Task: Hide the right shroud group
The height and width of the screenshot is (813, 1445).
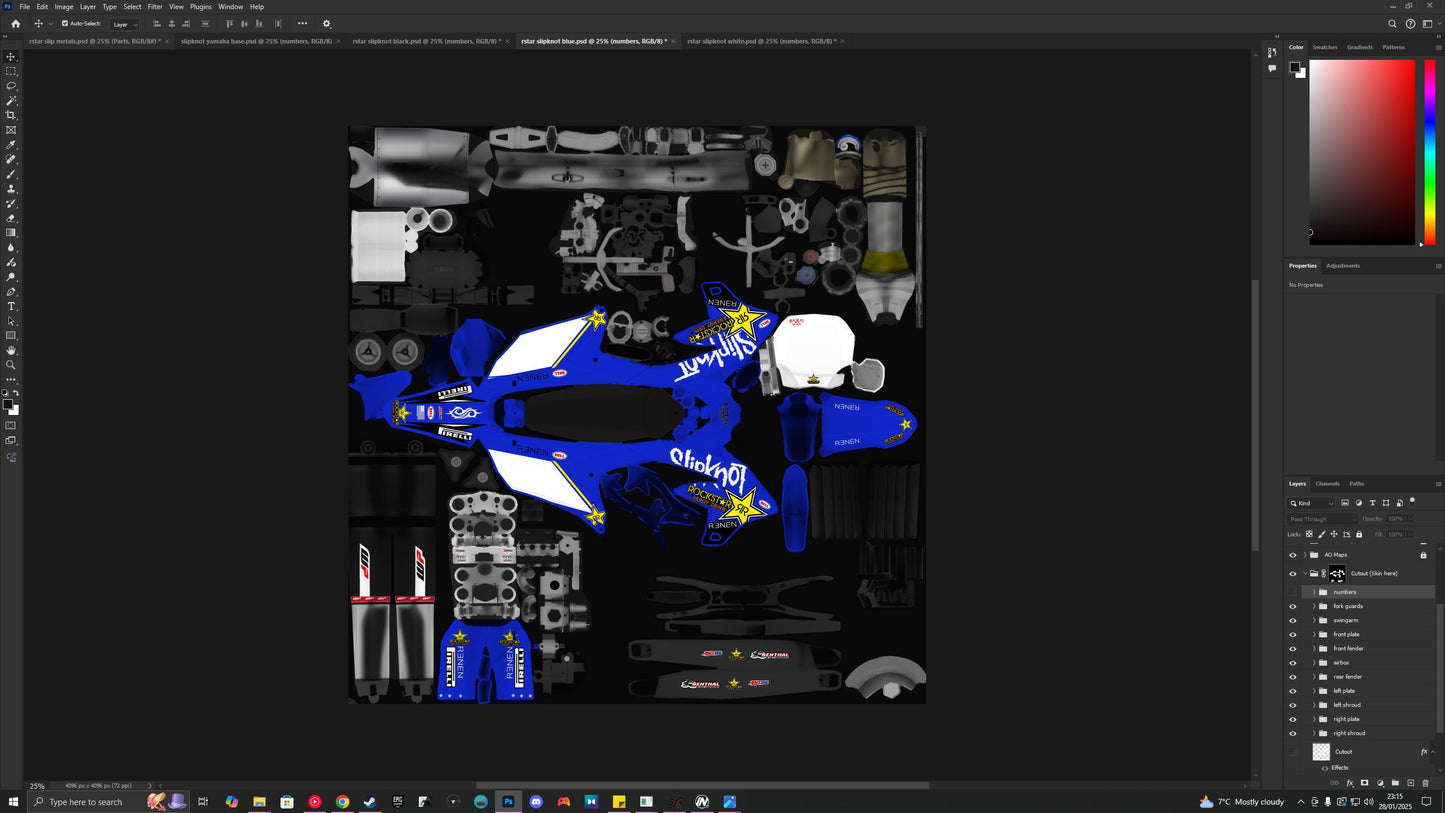Action: coord(1292,733)
